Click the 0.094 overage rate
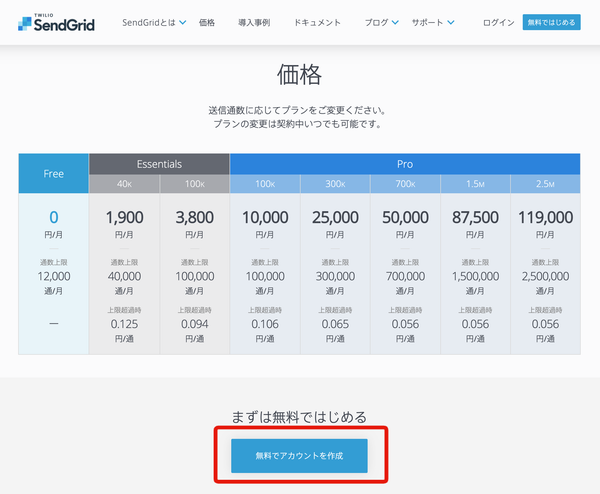 (x=195, y=324)
